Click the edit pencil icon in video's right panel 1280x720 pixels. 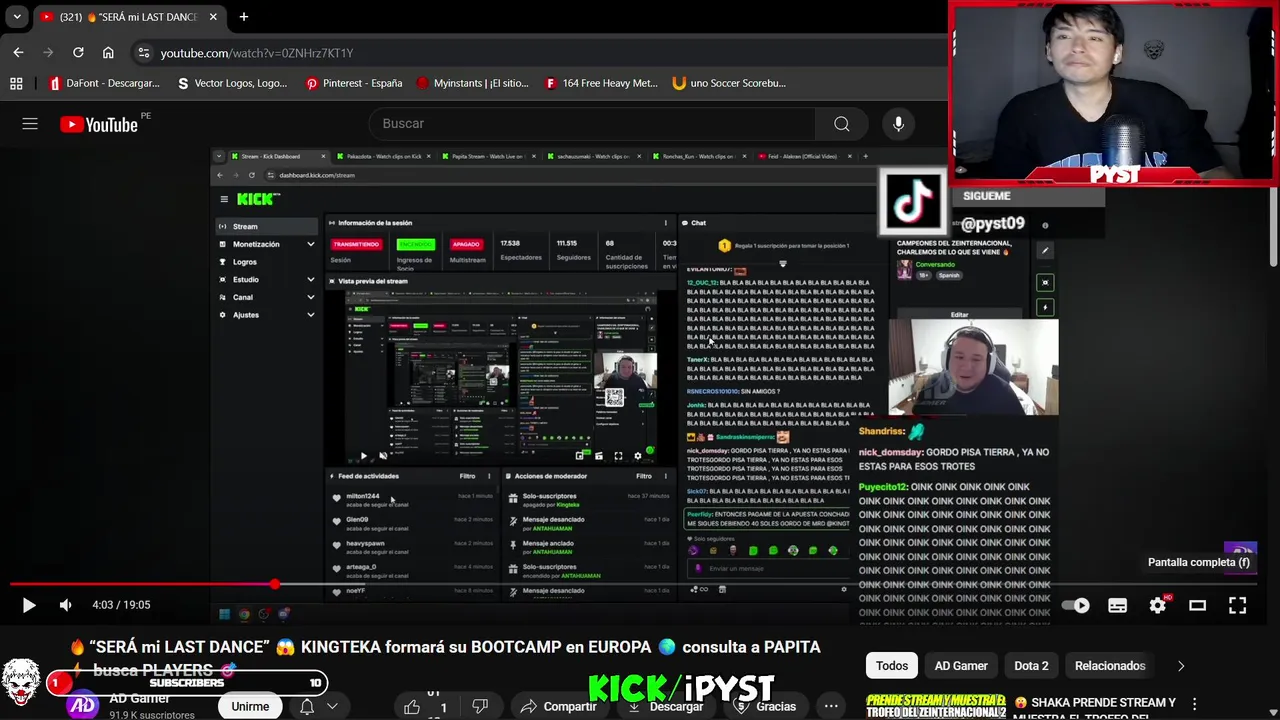point(1045,251)
